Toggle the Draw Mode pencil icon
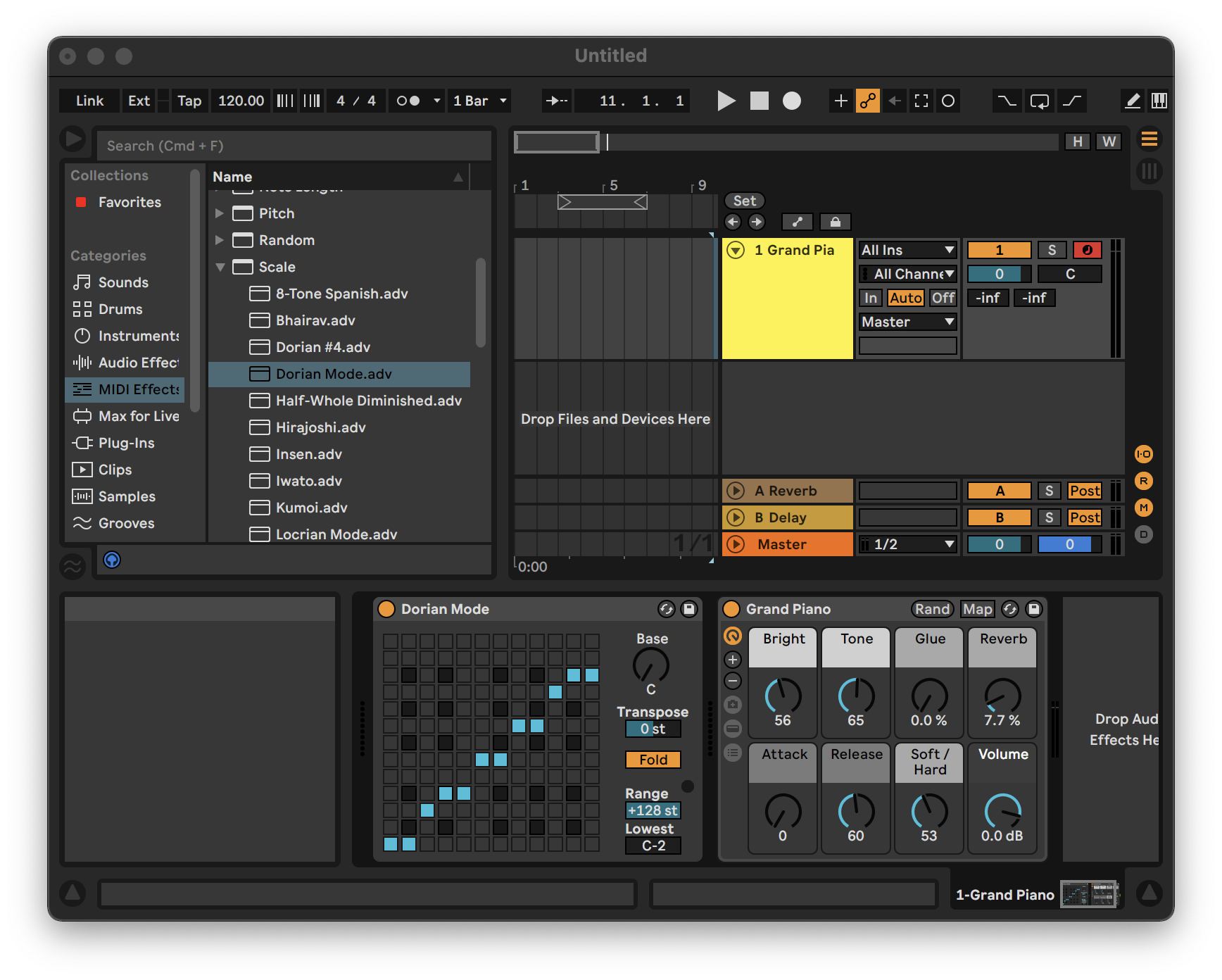 pyautogui.click(x=1132, y=101)
